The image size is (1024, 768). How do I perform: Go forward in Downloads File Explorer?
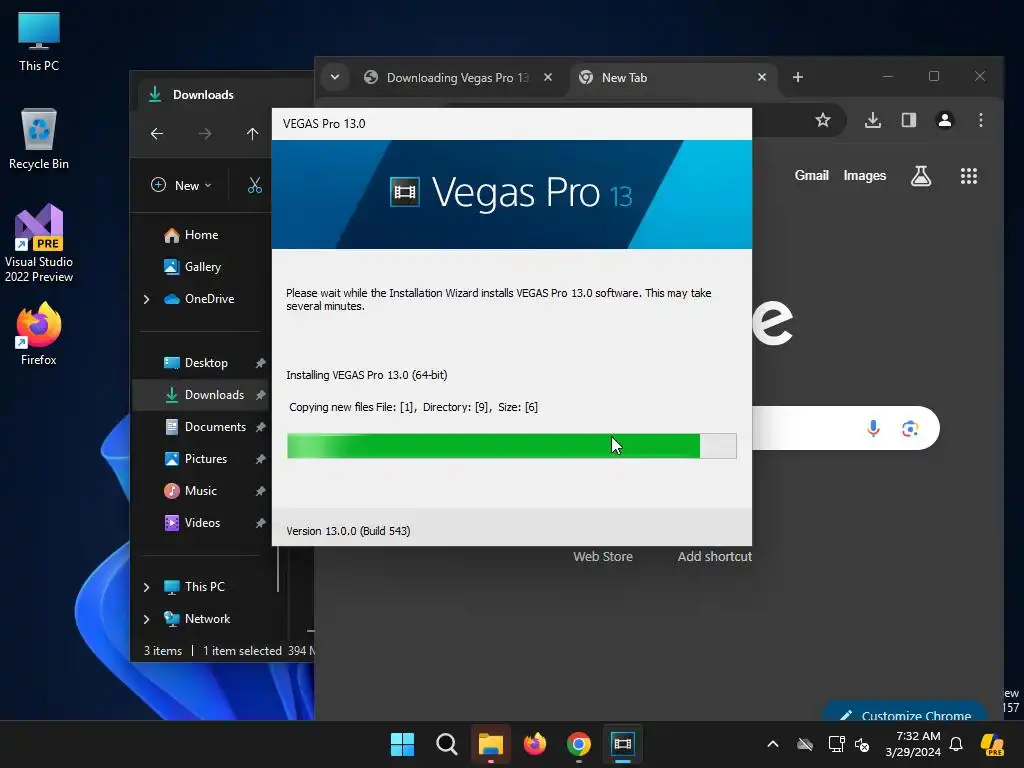click(204, 134)
